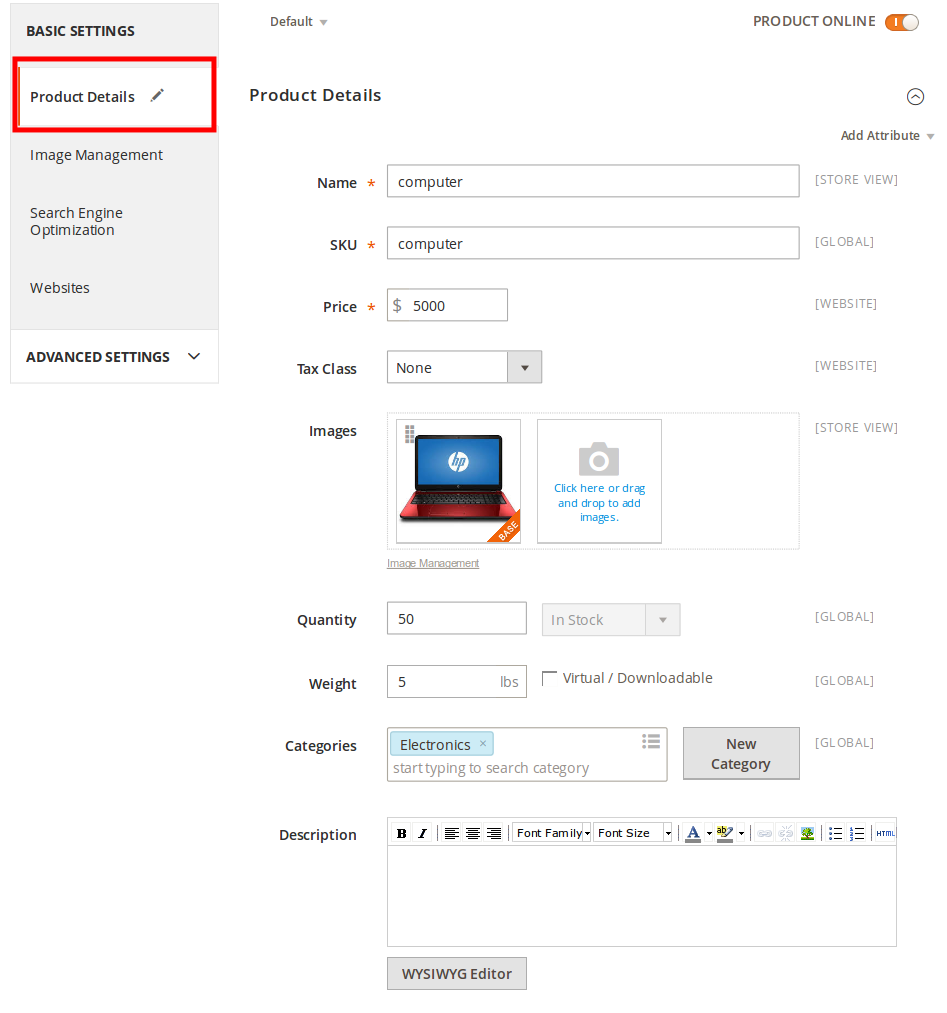Open Image Management in sidebar

pyautogui.click(x=96, y=155)
